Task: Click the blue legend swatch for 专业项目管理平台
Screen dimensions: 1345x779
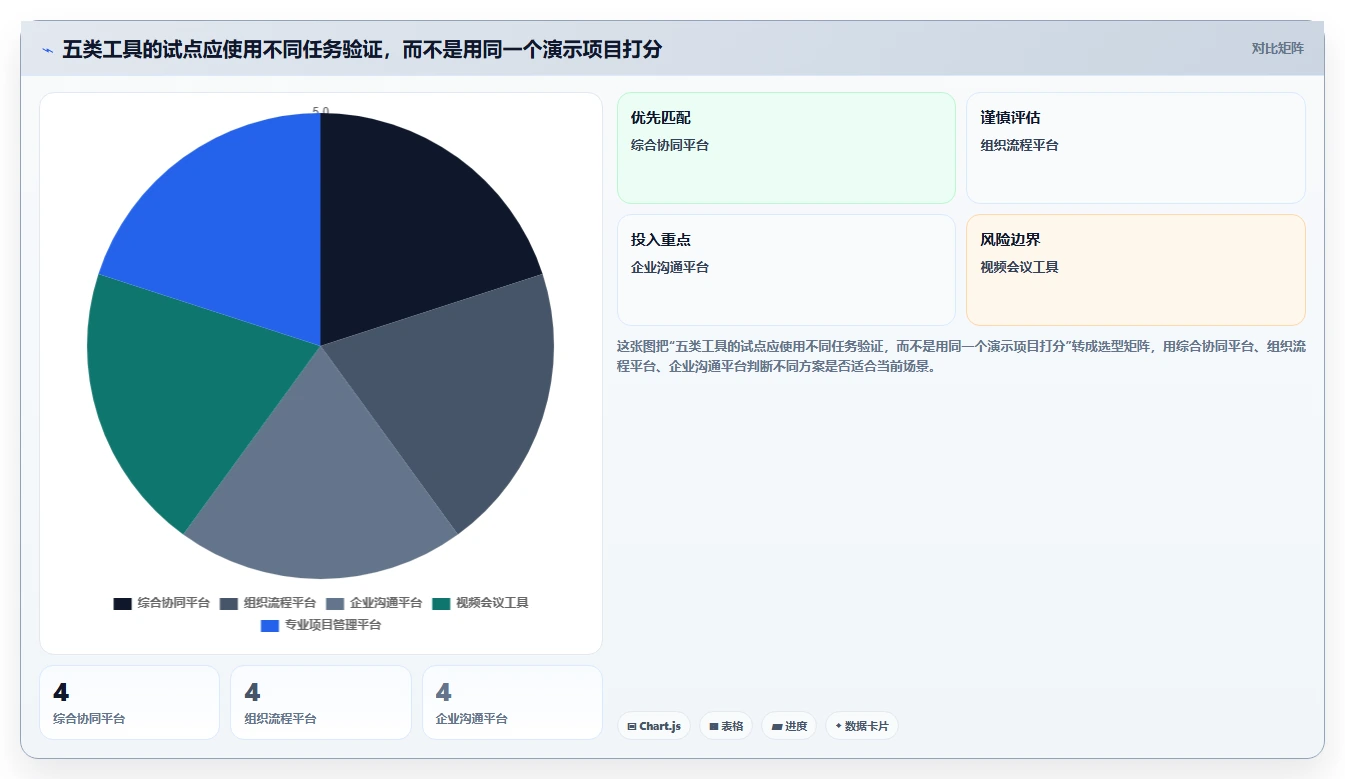Action: (269, 626)
